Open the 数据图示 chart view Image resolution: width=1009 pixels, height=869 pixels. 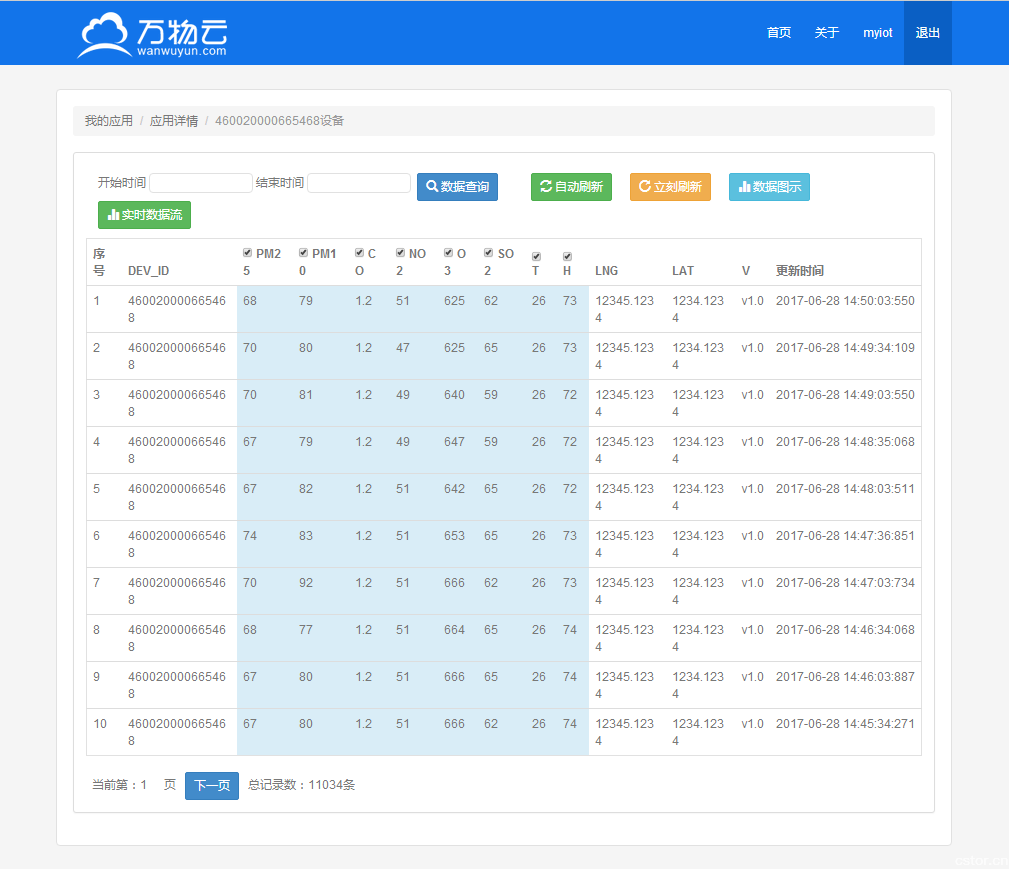770,187
